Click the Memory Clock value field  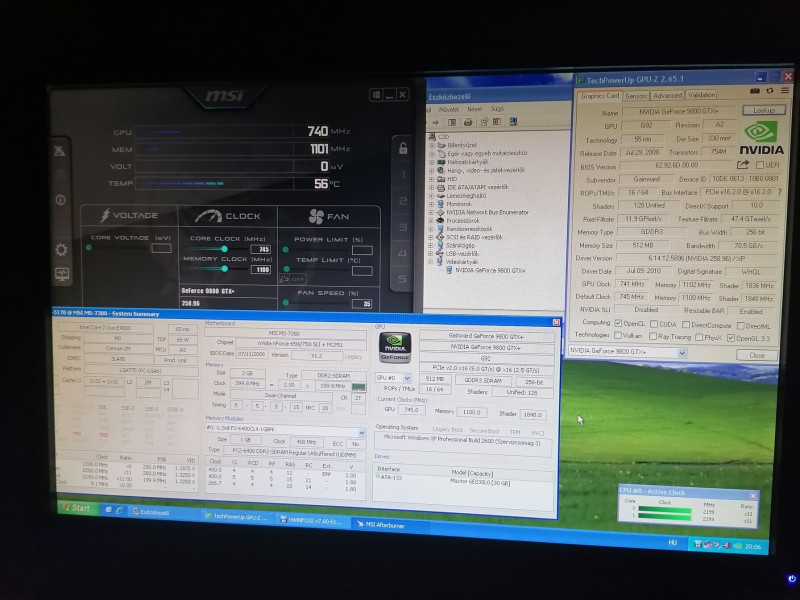point(261,269)
